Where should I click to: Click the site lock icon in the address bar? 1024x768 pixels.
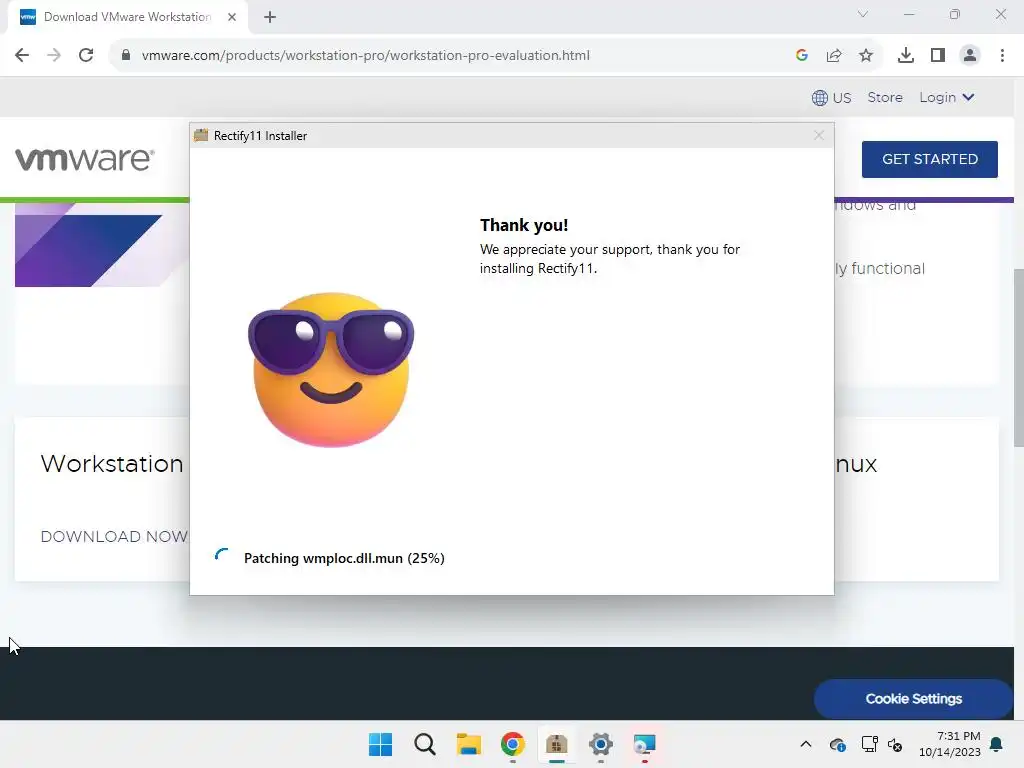tap(126, 56)
